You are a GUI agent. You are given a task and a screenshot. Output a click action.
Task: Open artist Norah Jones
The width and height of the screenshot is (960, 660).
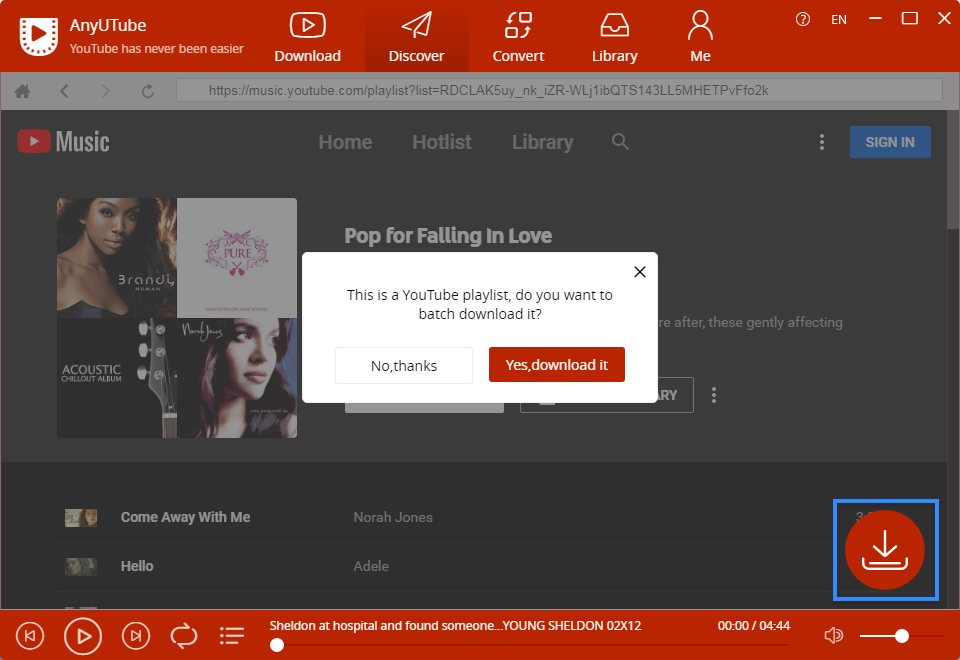pyautogui.click(x=393, y=517)
